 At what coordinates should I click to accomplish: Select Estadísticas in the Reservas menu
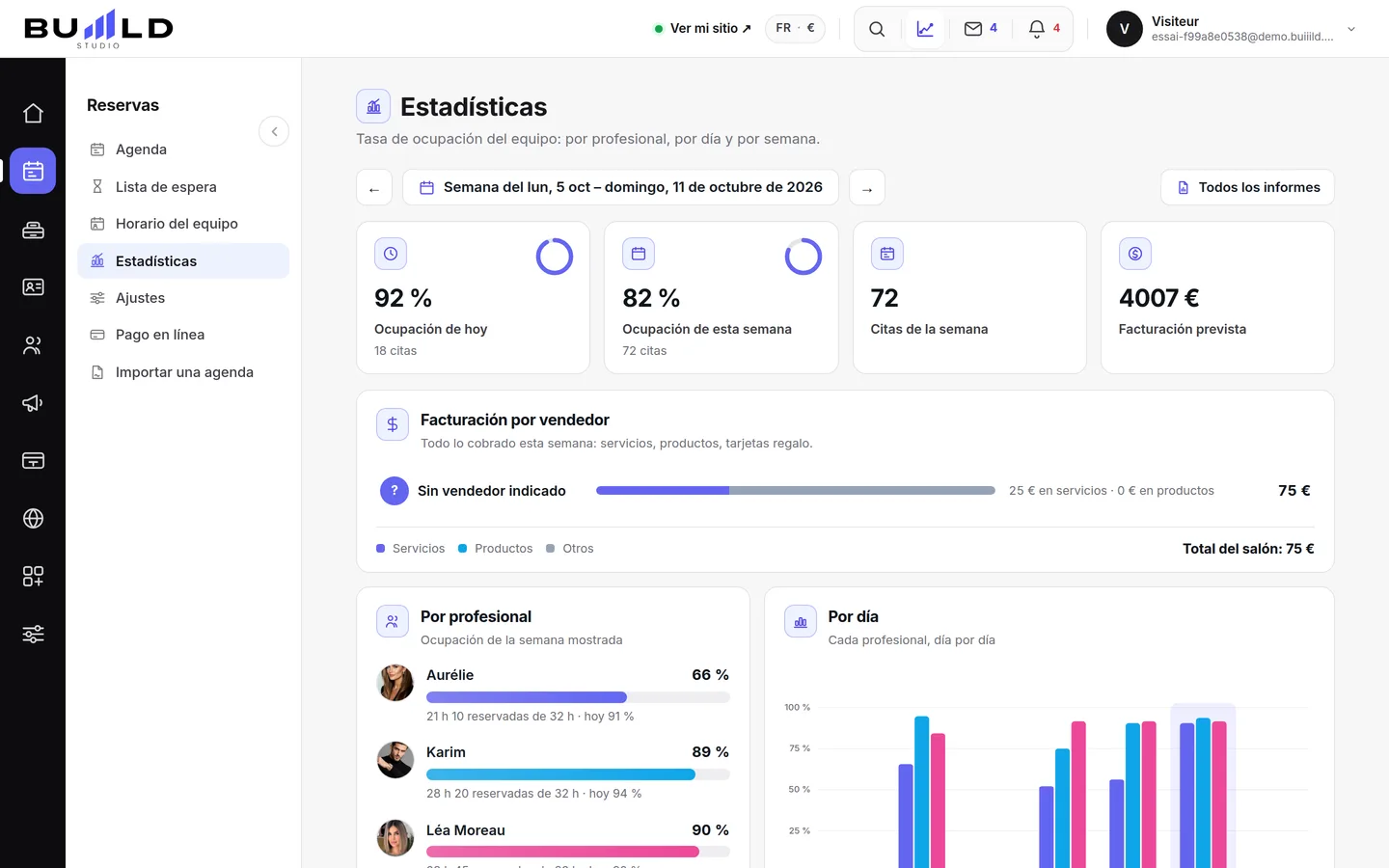pos(183,261)
